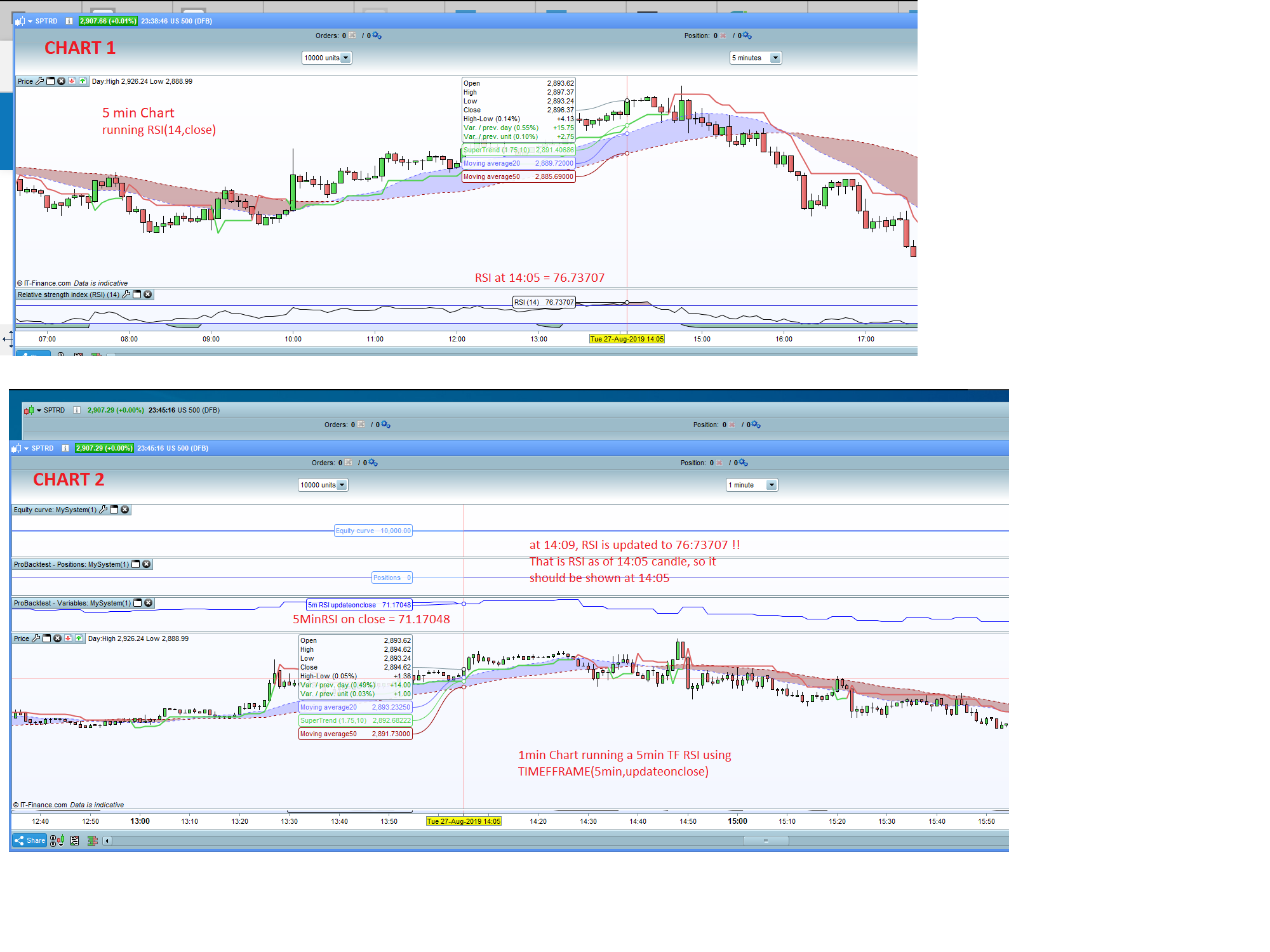Screen dimensions: 1270x952
Task: Close the RSI (14) indicator panel
Action: click(148, 294)
